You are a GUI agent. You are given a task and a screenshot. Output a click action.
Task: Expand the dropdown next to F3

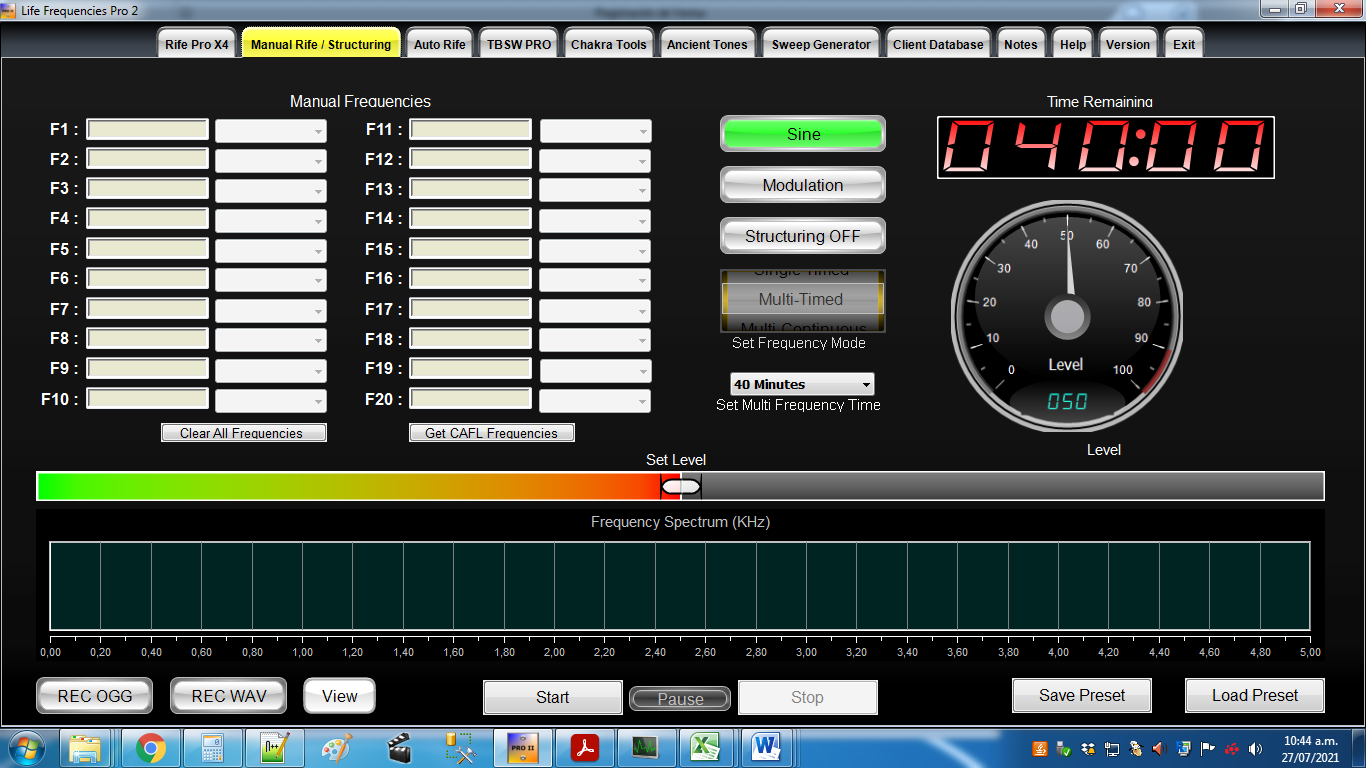coord(271,190)
